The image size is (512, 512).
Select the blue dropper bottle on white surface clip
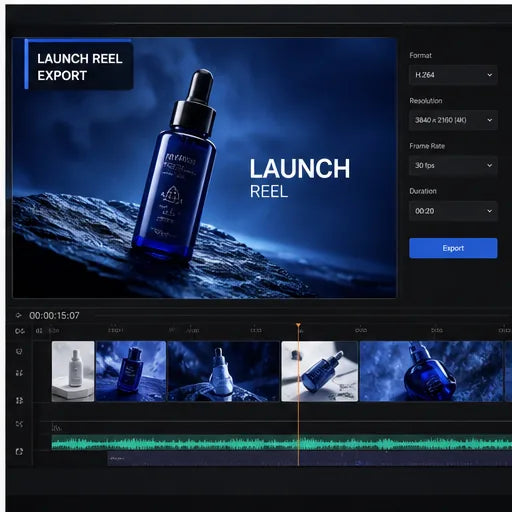320,371
